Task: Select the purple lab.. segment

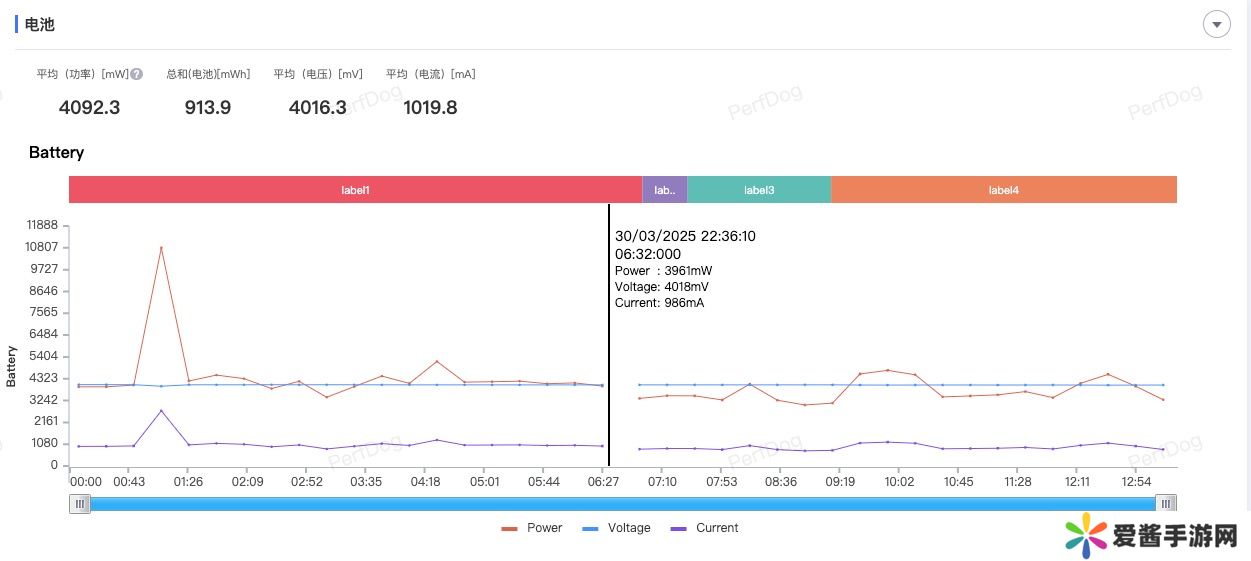Action: coord(664,190)
